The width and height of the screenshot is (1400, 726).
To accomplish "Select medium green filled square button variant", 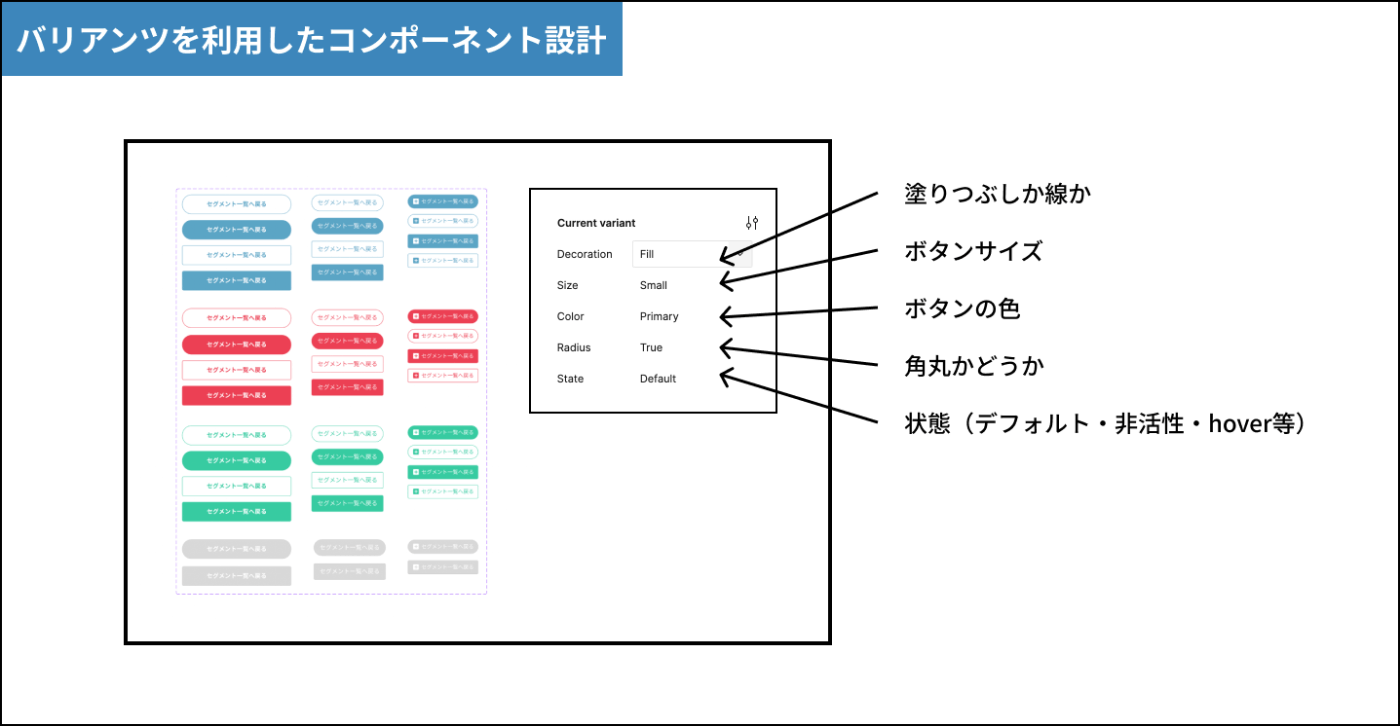I will coord(347,503).
